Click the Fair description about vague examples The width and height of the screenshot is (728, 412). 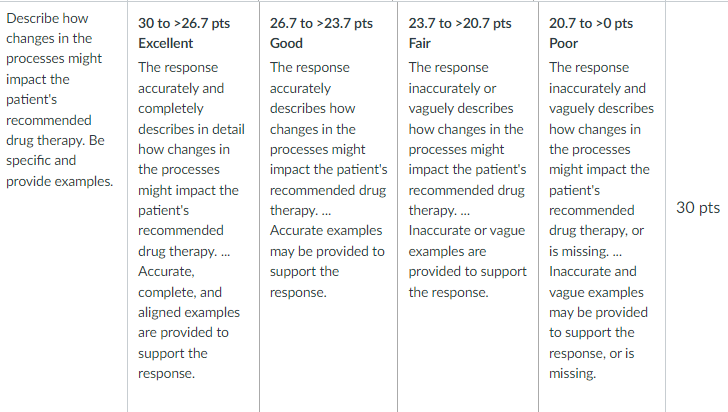point(467,261)
